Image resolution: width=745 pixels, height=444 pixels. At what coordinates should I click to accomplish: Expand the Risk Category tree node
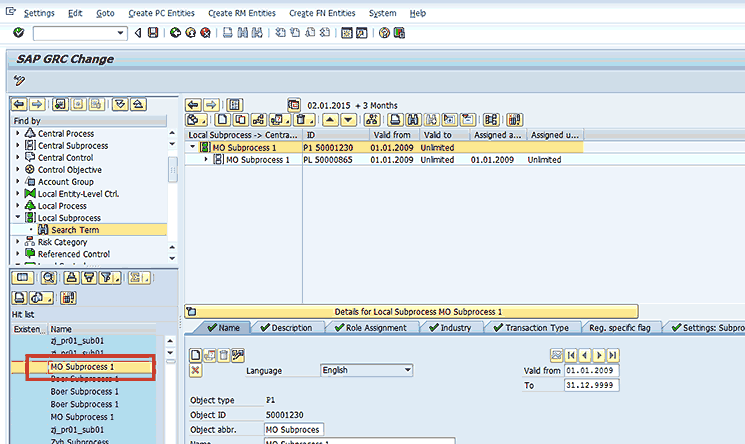point(18,241)
